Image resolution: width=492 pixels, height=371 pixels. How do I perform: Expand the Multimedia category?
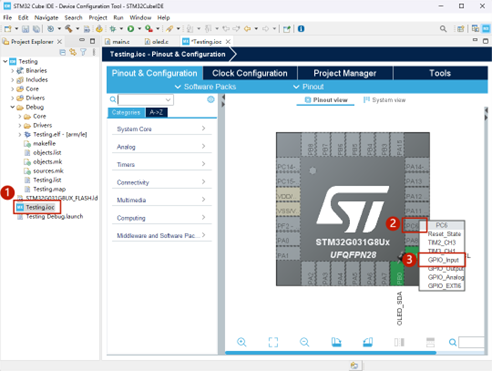pos(162,200)
